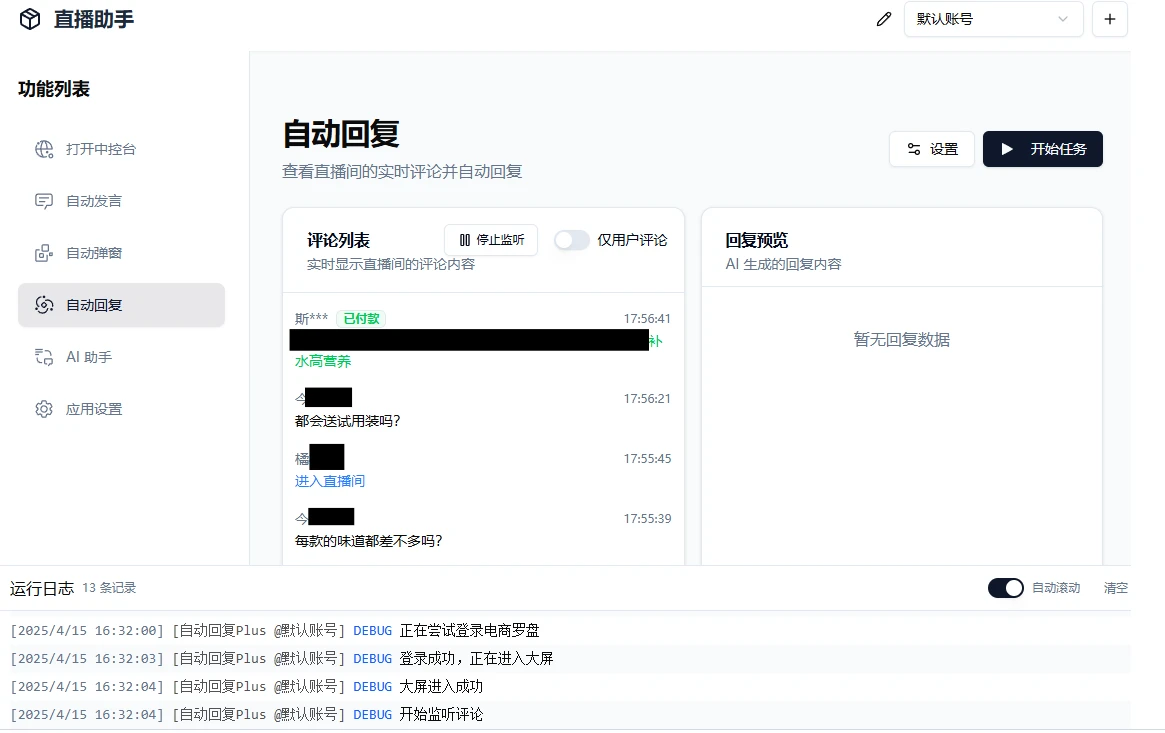Click the popup icon for 自动弹窗
The image size is (1165, 733).
point(44,253)
